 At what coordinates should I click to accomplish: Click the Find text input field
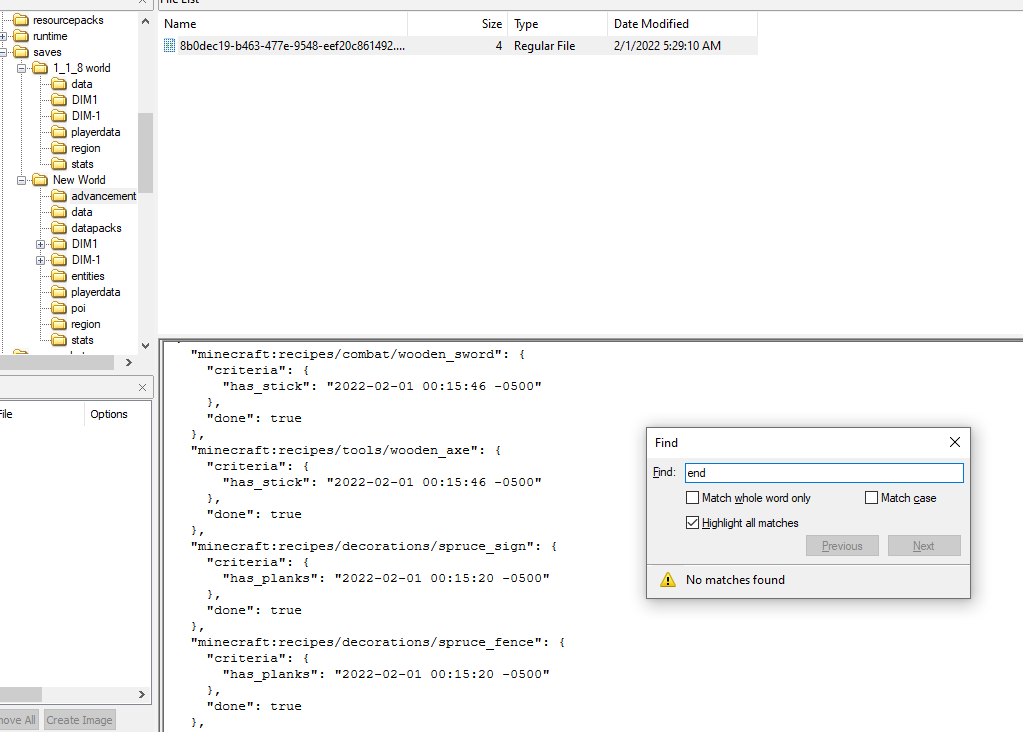click(x=823, y=473)
